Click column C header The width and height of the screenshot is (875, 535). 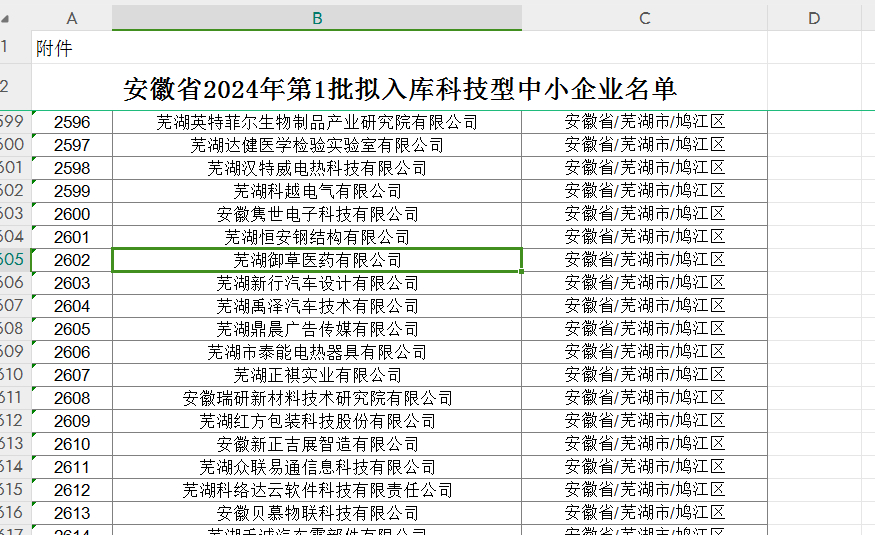click(644, 18)
